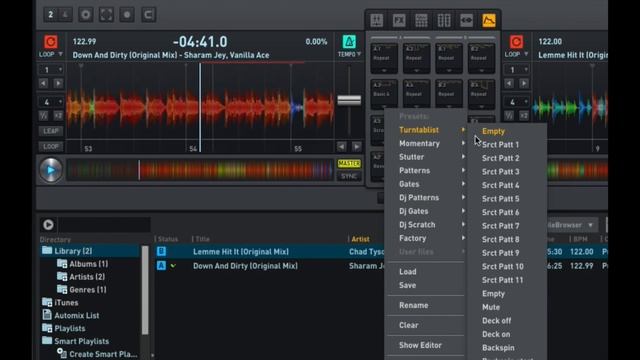Image resolution: width=640 pixels, height=360 pixels.
Task: Move deck B loop left with arrow
Action: pyautogui.click(x=509, y=83)
